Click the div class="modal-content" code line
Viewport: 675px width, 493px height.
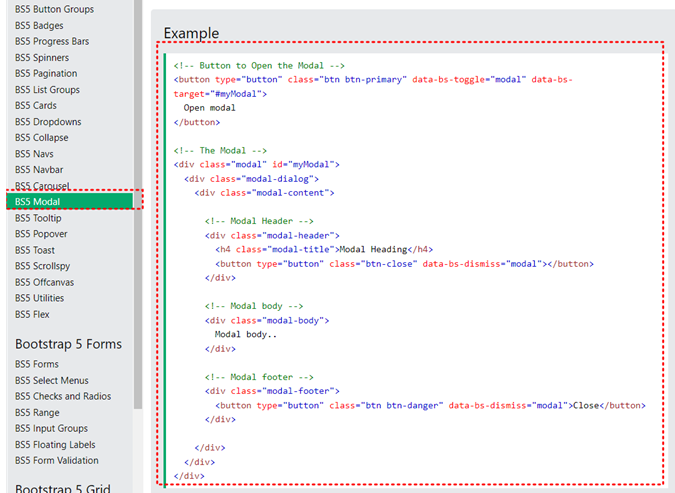coord(264,192)
